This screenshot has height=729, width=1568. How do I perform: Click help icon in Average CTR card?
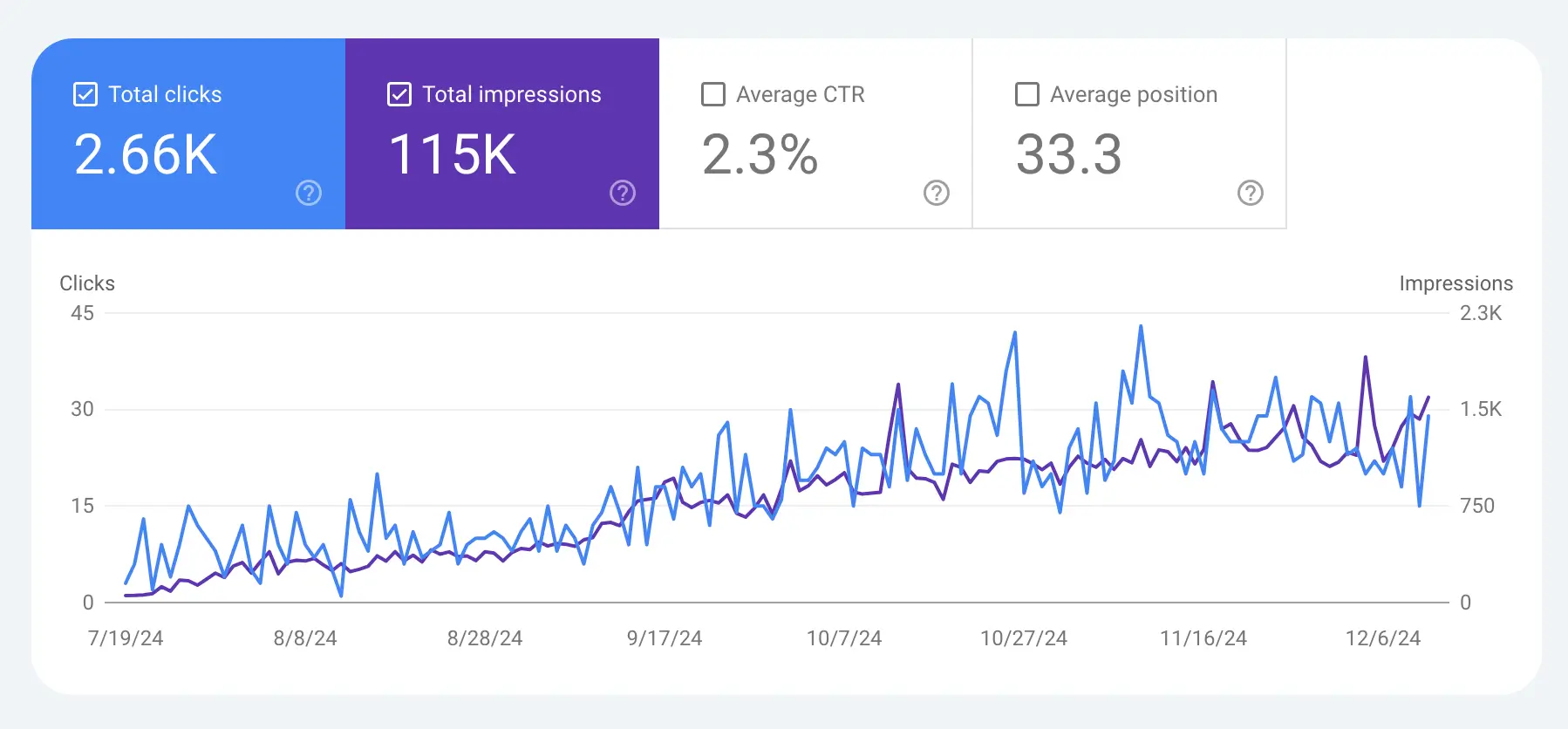coord(937,193)
